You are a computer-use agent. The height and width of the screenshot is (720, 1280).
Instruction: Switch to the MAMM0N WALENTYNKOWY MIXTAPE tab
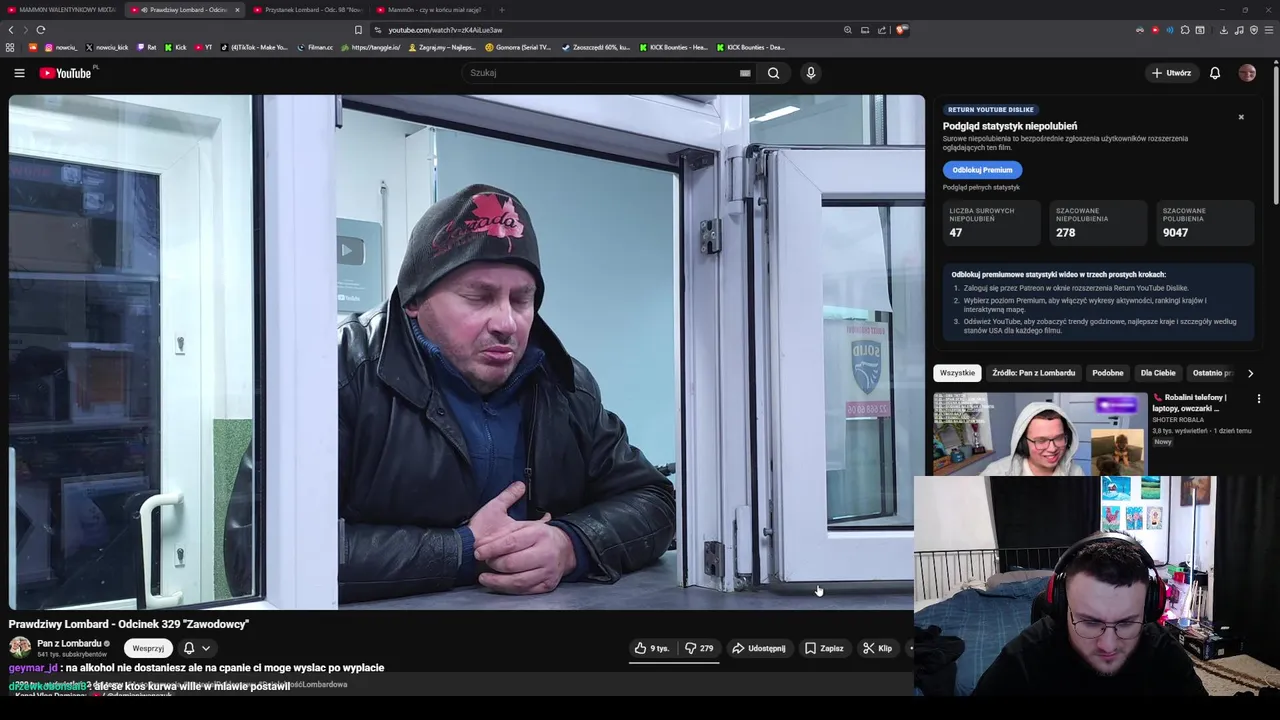pyautogui.click(x=62, y=10)
